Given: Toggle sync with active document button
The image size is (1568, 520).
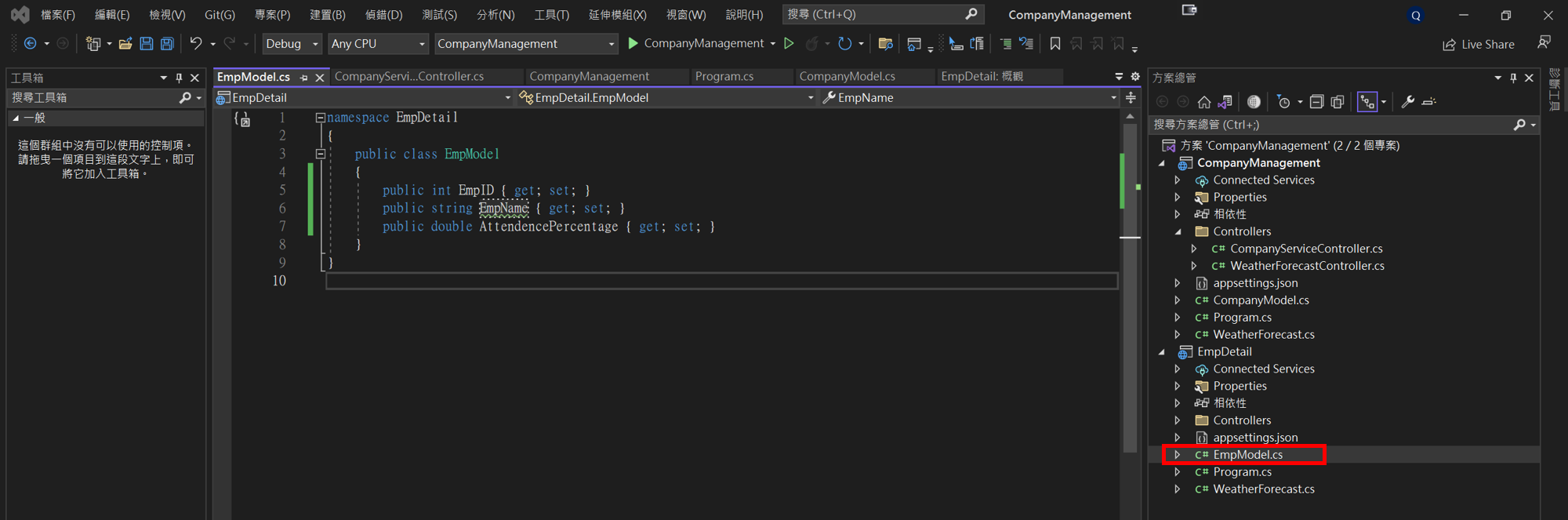Looking at the screenshot, I should (1367, 102).
